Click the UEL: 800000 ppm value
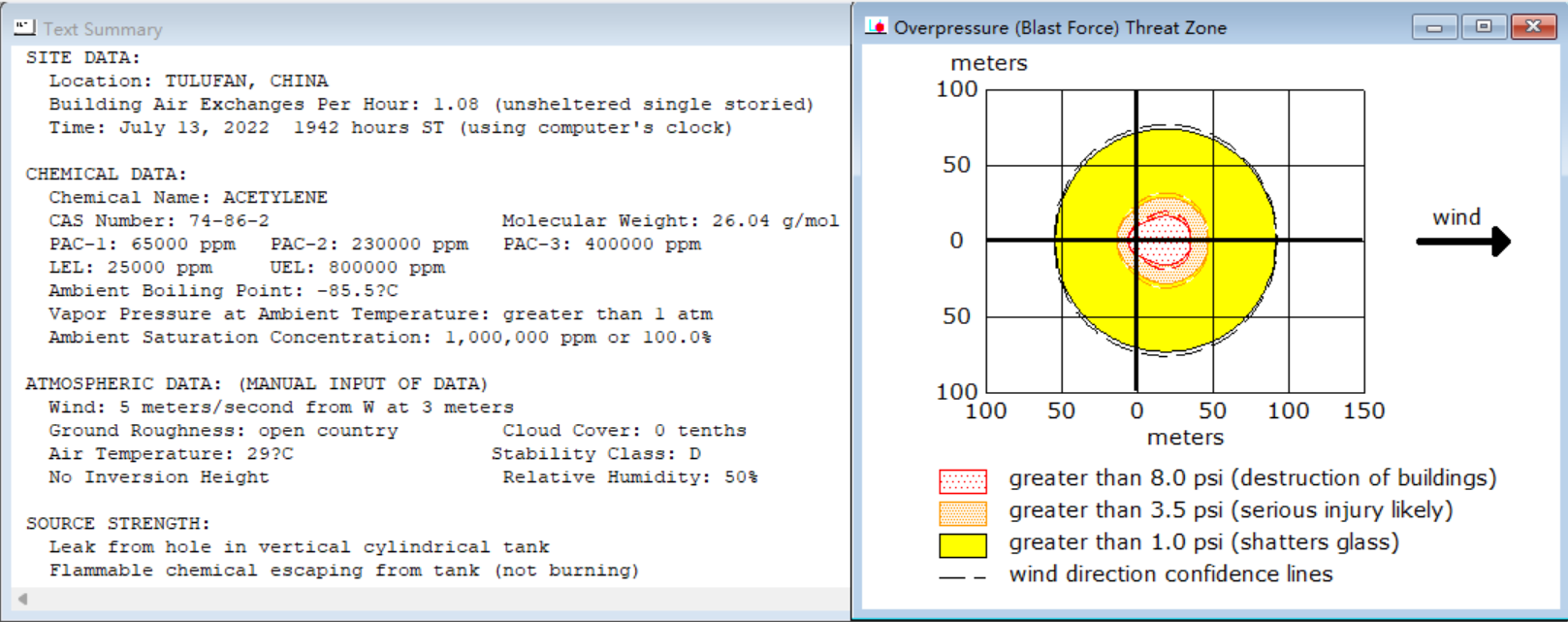The height and width of the screenshot is (622, 1568). click(x=357, y=267)
